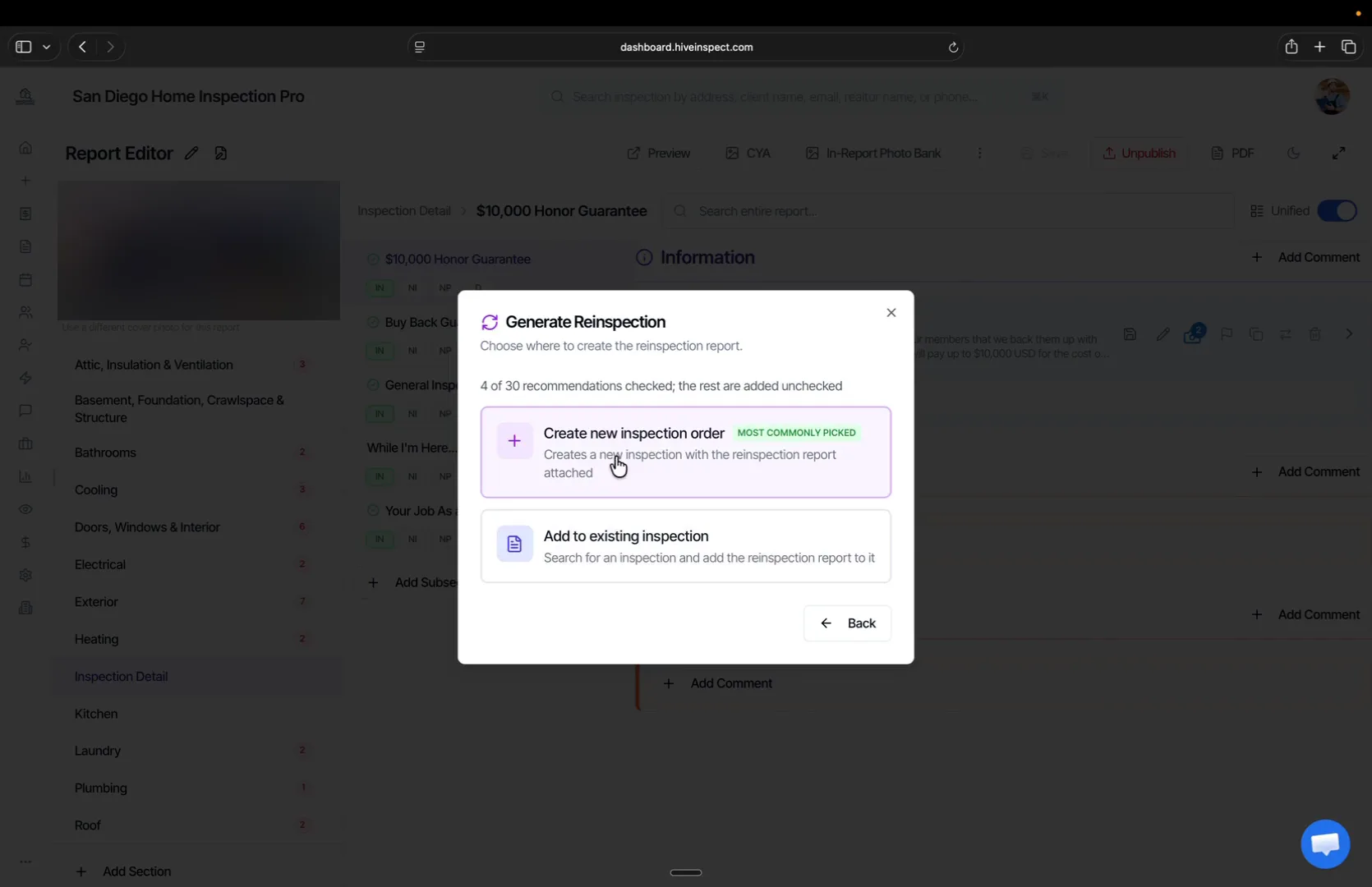Screen dimensions: 1372x887
Task: Open the calendar icon in left sidebar
Action: pos(25,279)
